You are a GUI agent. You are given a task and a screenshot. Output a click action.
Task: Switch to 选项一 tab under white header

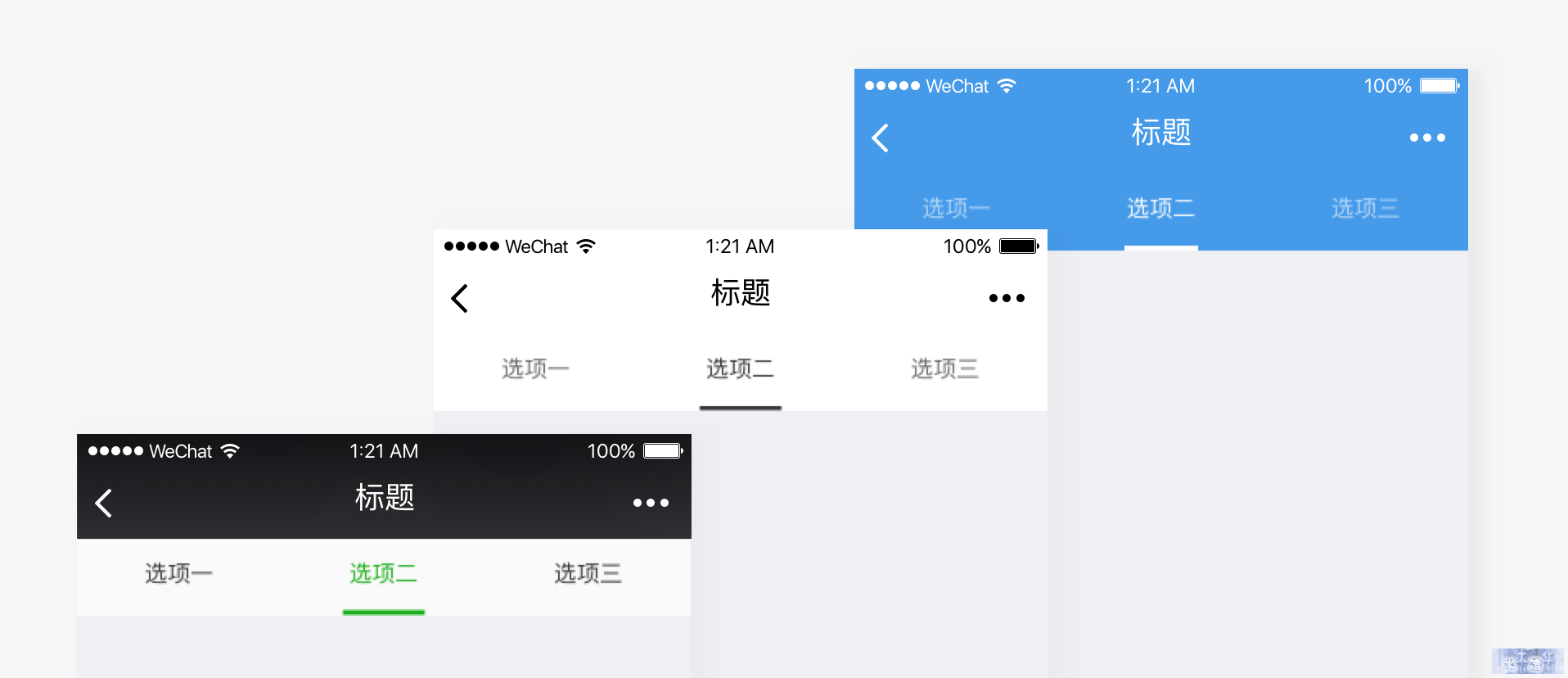(x=536, y=368)
